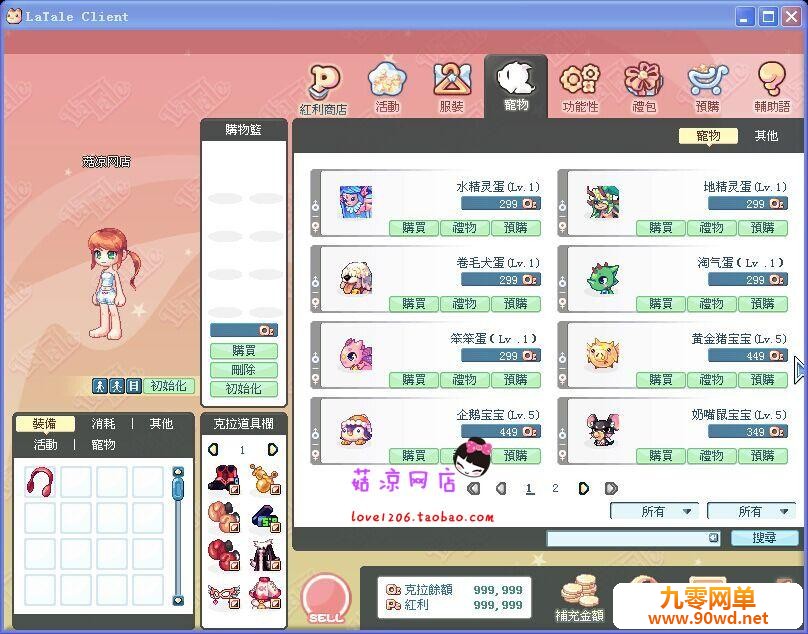
Task: Expand the second 所有 filter dropdown
Action: tap(752, 511)
